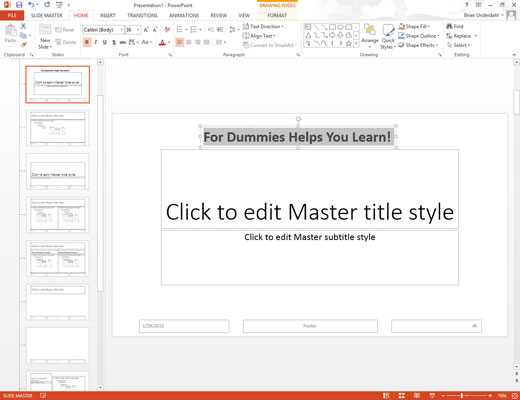This screenshot has width=520, height=400.
Task: Select the second layout thumbnail in slide pane
Action: point(58,128)
